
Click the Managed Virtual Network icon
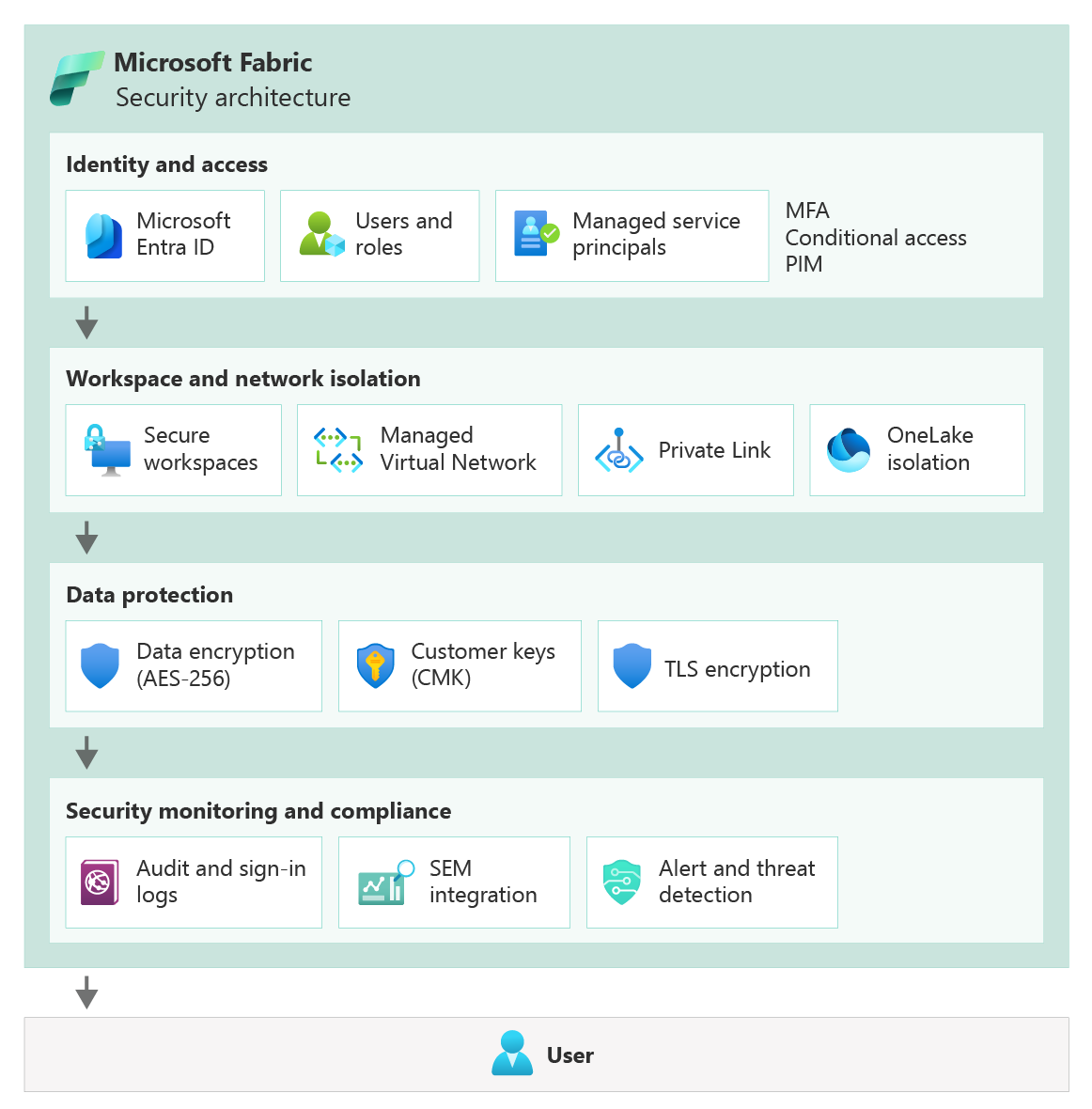(338, 450)
